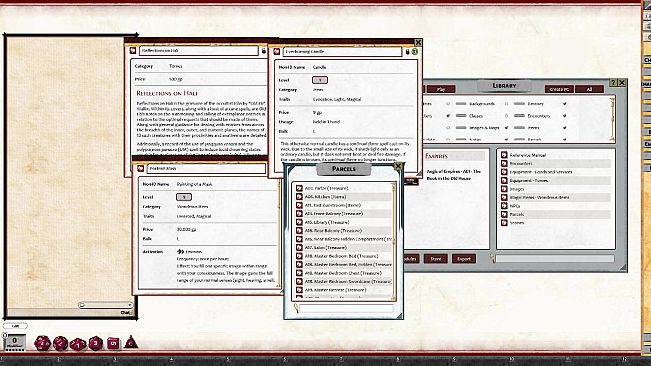
Task: Roll the d6 cube die
Action: (x=113, y=343)
